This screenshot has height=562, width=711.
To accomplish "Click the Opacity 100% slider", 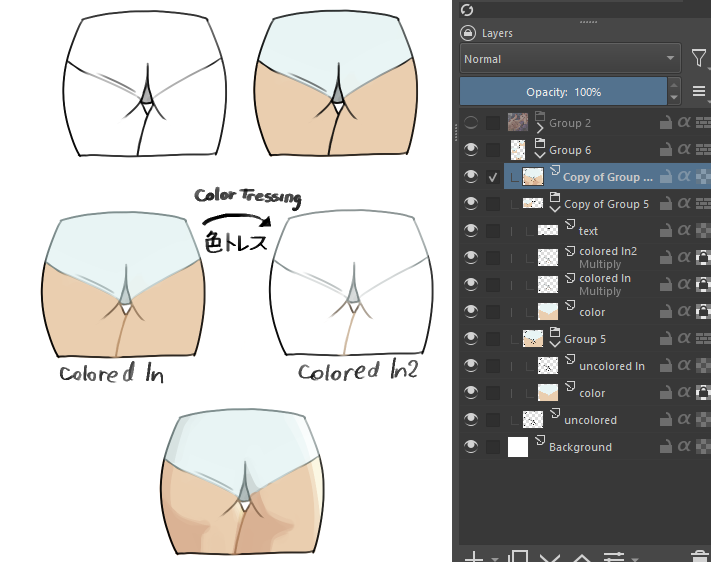I will click(563, 92).
